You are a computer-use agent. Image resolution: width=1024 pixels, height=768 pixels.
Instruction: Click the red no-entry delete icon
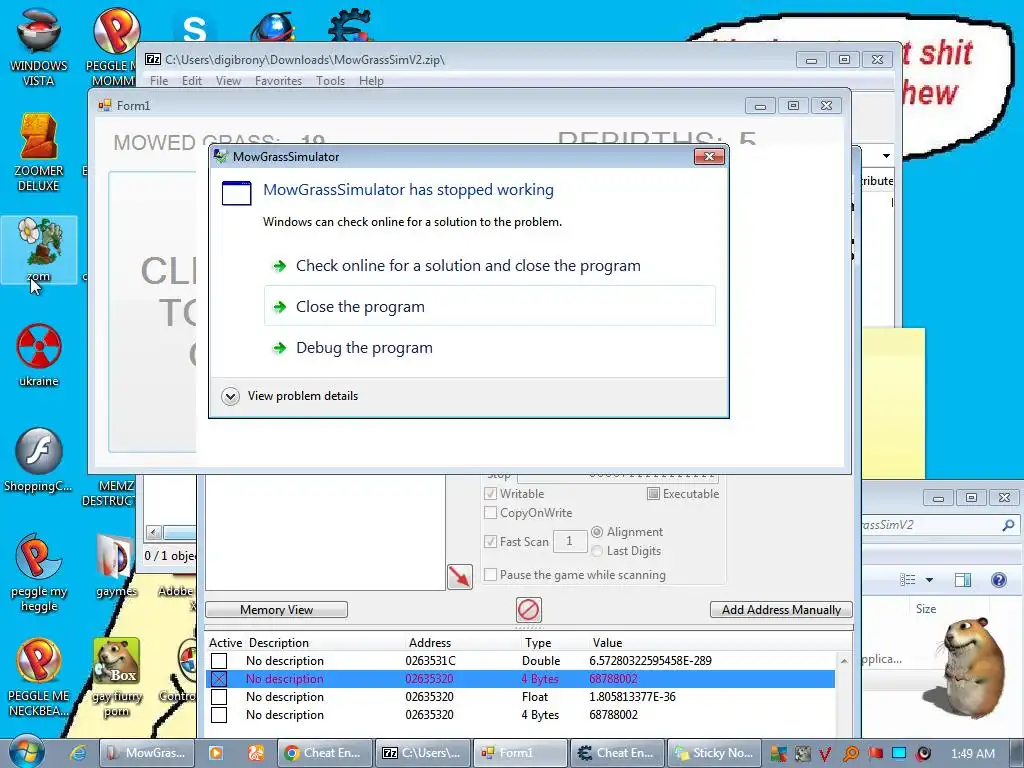tap(528, 609)
